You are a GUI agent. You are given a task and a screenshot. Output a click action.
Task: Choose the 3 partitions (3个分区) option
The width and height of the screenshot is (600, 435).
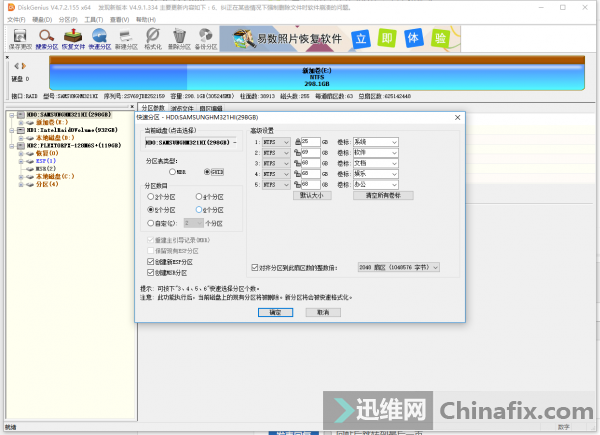tap(161, 197)
